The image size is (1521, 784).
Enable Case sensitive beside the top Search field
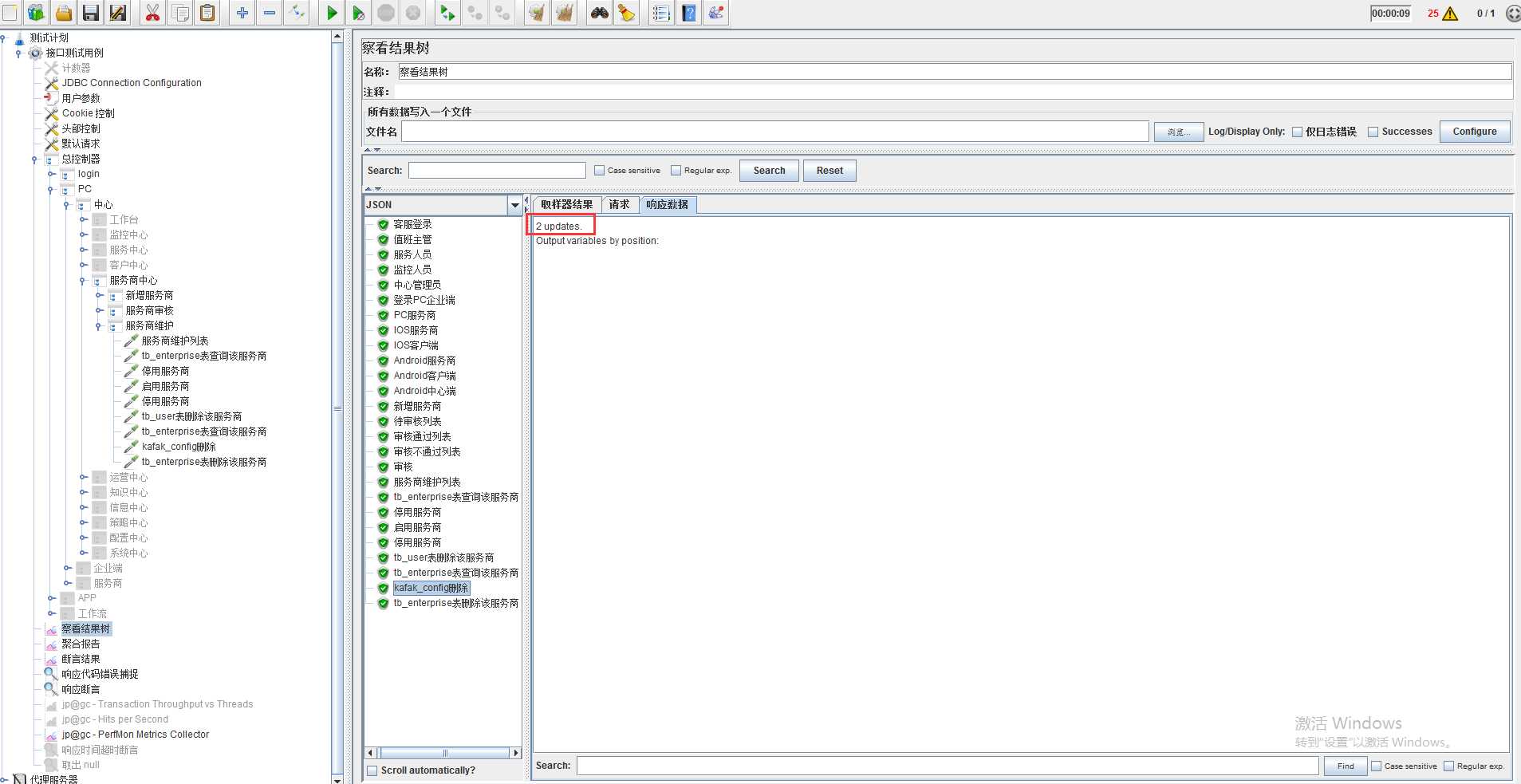(599, 170)
